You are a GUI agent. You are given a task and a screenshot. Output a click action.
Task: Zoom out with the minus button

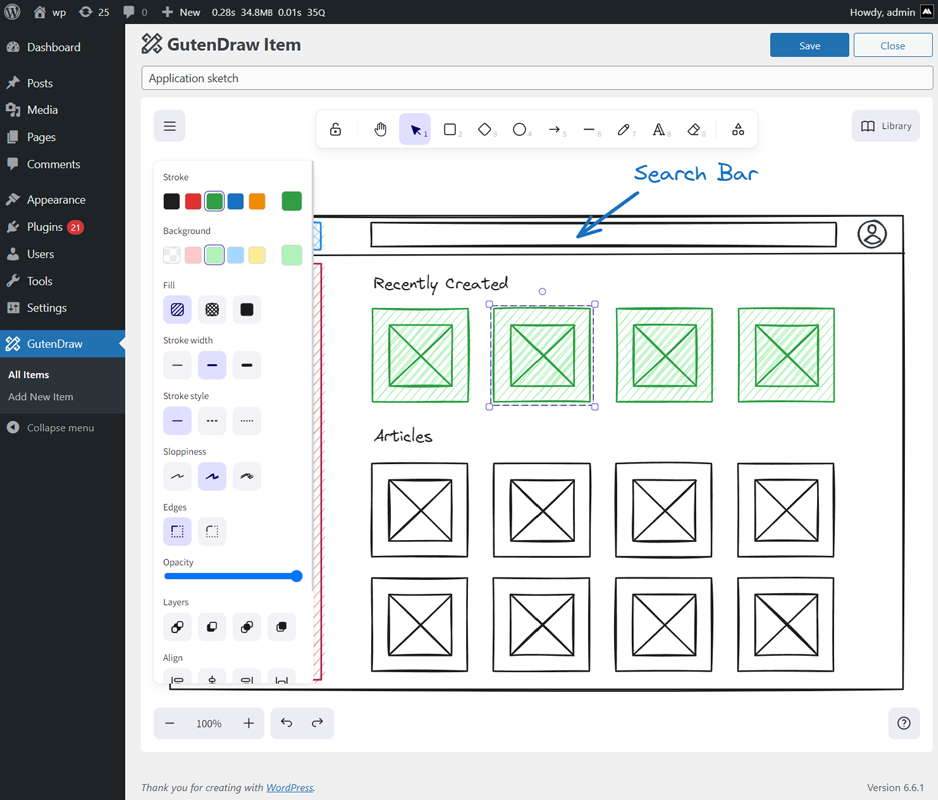point(170,723)
